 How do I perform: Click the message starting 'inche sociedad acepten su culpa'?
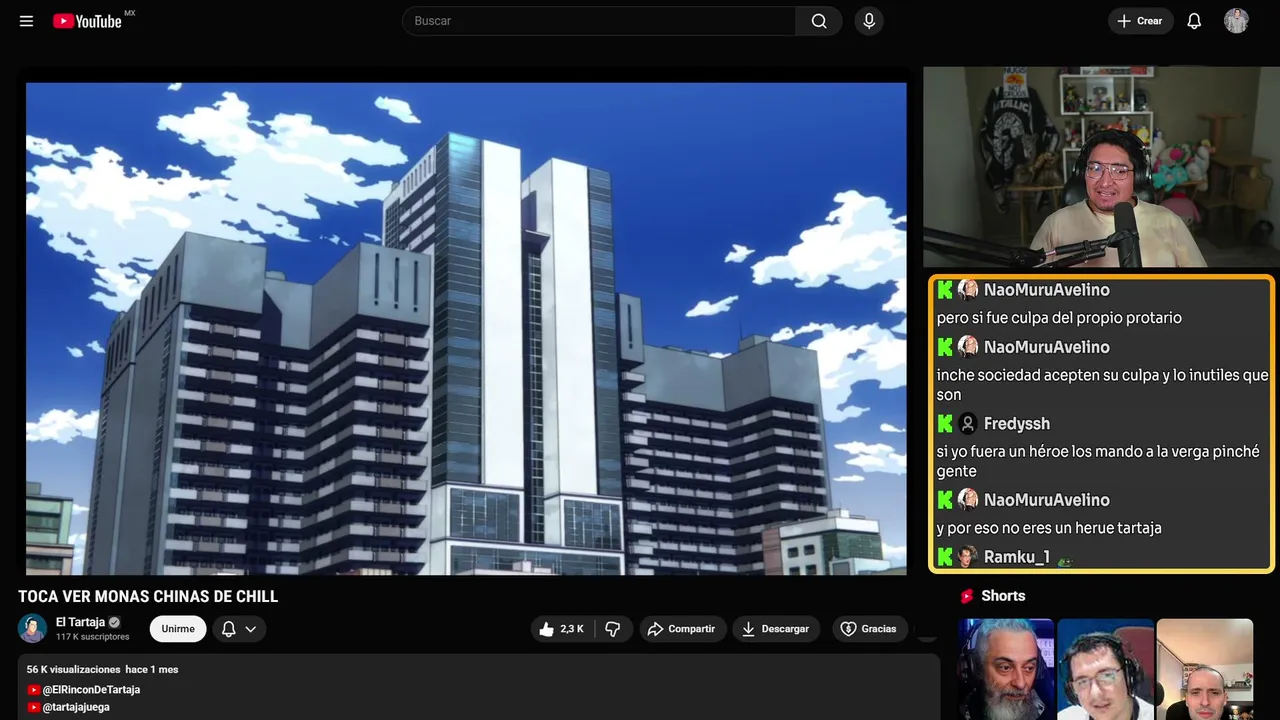click(1102, 385)
